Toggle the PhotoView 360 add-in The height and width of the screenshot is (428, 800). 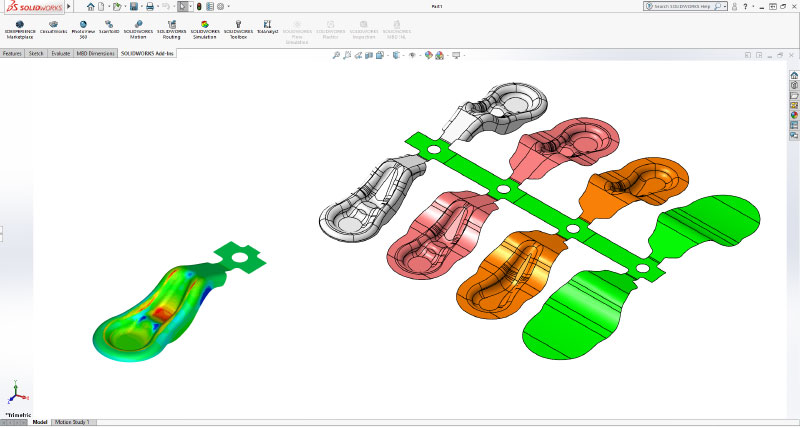(83, 30)
